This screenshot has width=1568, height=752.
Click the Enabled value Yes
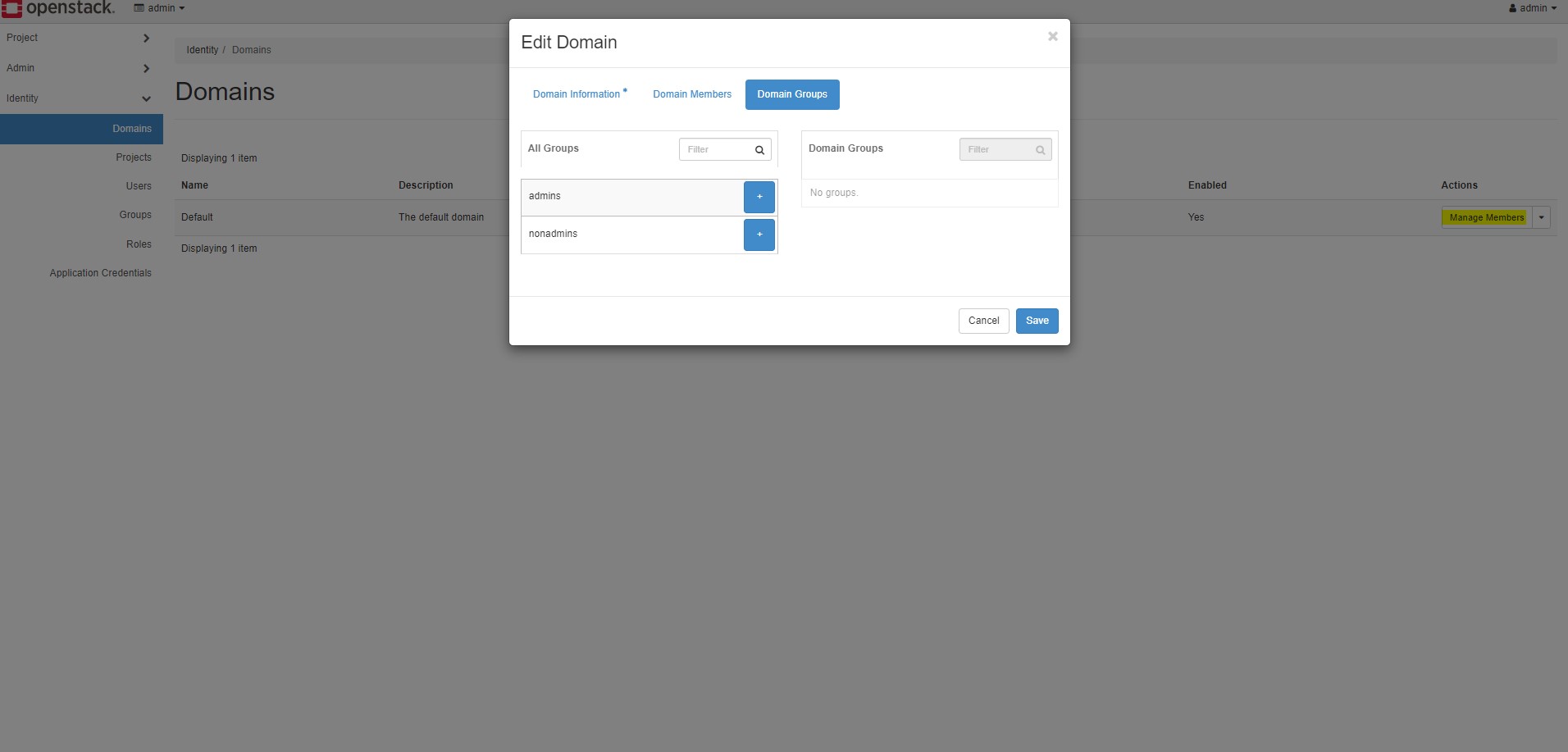point(1196,217)
